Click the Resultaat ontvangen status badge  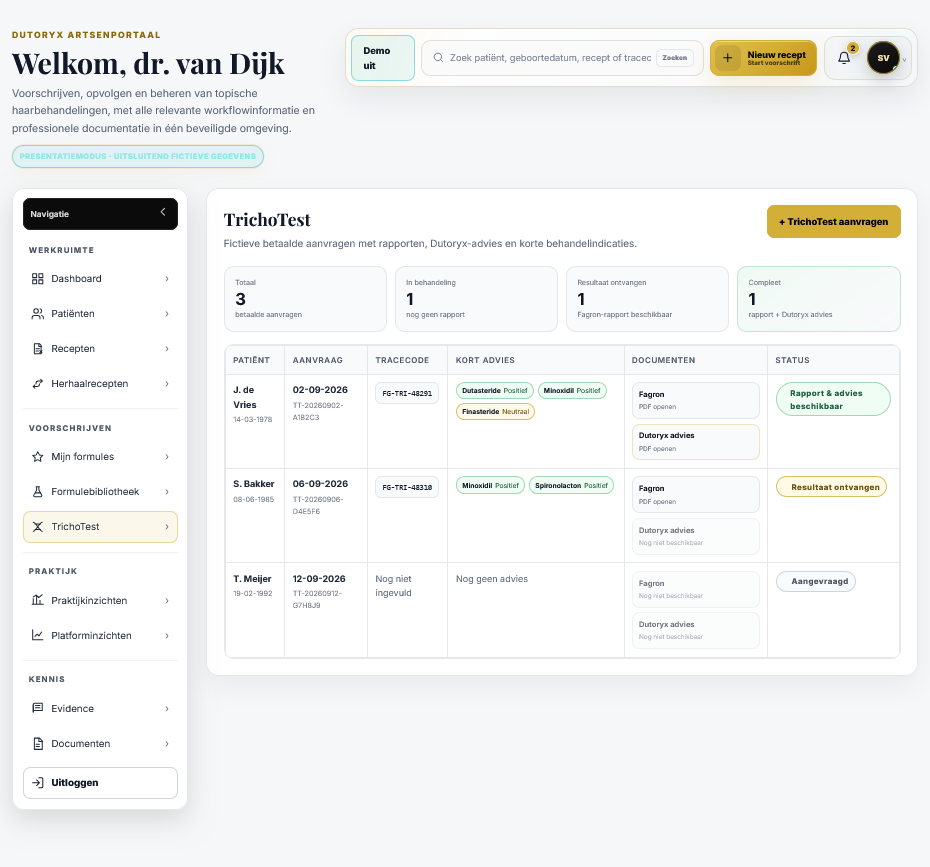click(x=832, y=487)
